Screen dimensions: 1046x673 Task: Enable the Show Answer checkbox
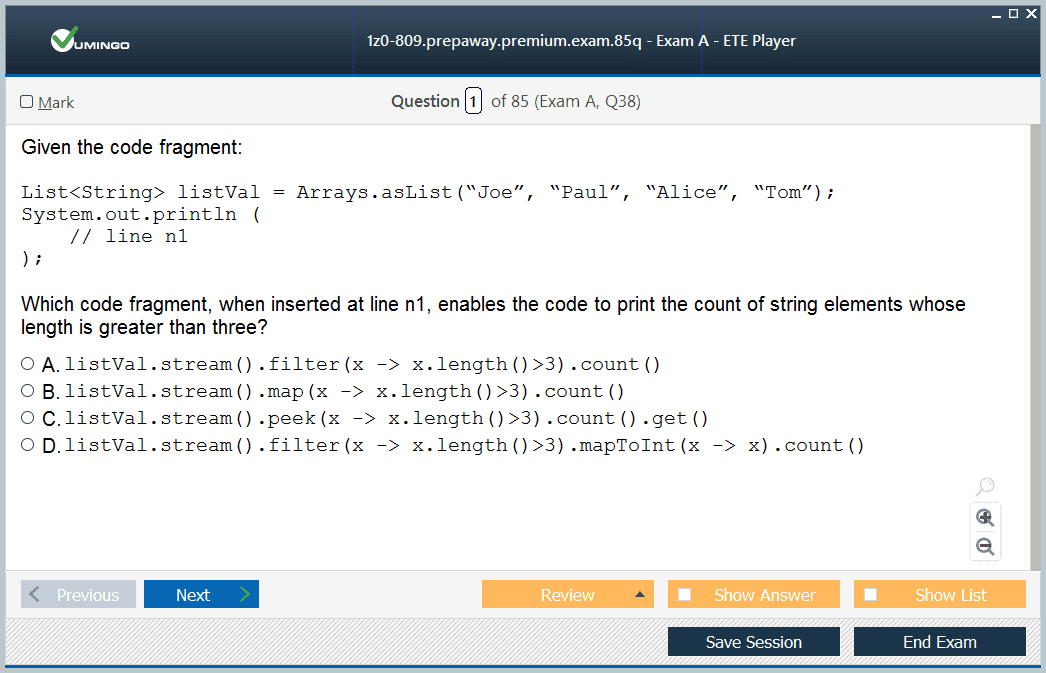(685, 595)
